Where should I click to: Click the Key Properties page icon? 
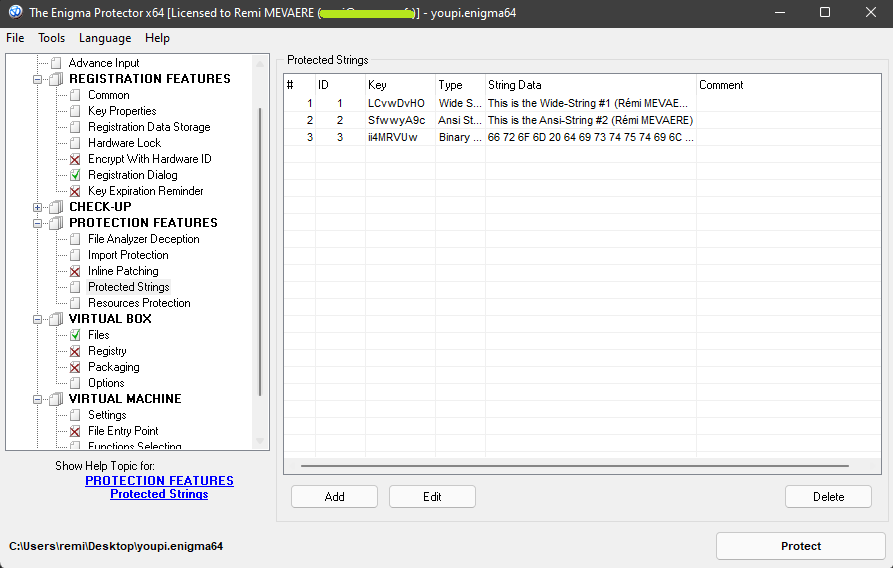point(75,111)
